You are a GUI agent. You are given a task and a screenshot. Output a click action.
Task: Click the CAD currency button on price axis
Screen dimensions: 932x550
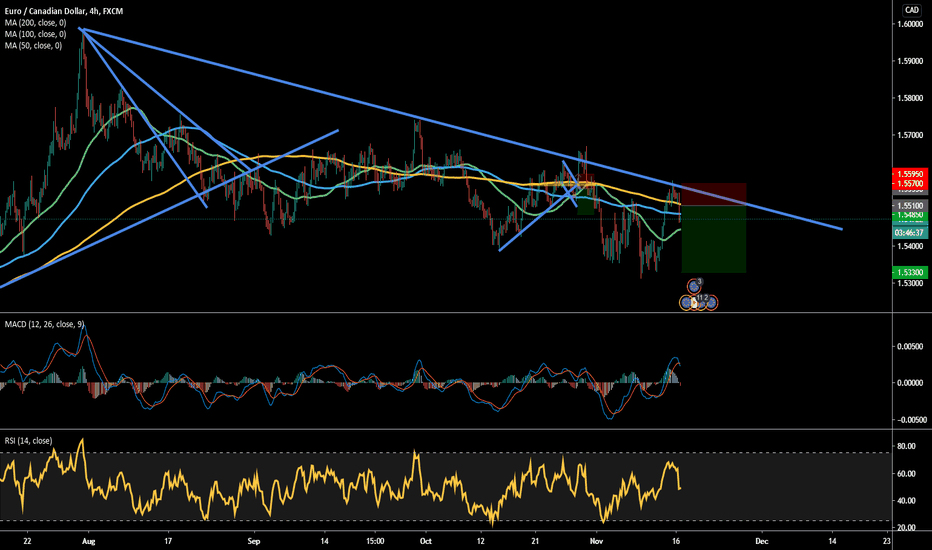(911, 10)
